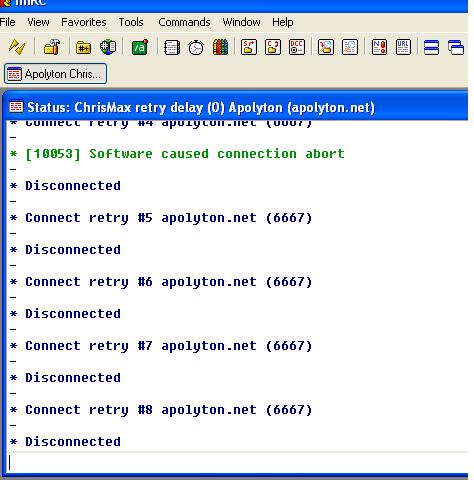Open the Log files icon
474x480 pixels.
(350, 47)
